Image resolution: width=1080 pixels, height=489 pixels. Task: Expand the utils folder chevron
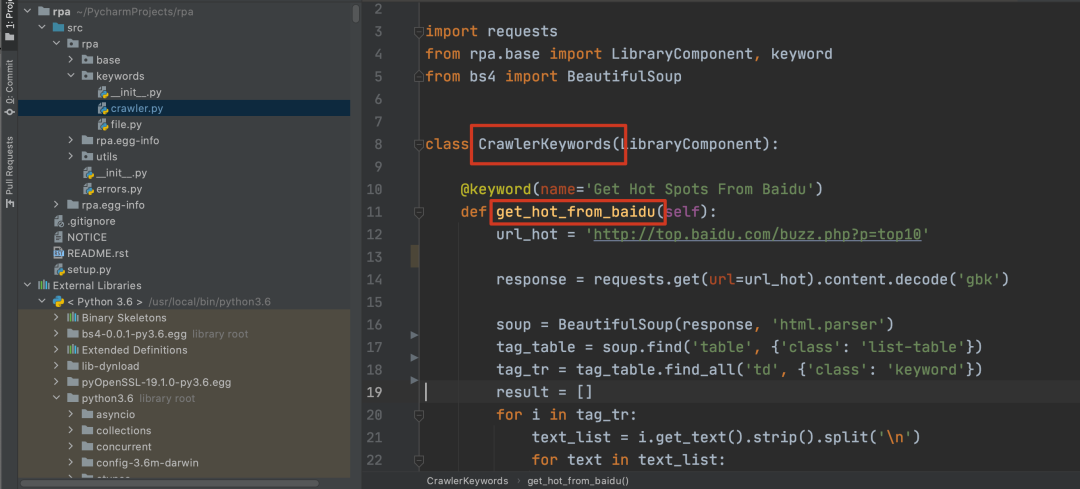click(x=71, y=156)
